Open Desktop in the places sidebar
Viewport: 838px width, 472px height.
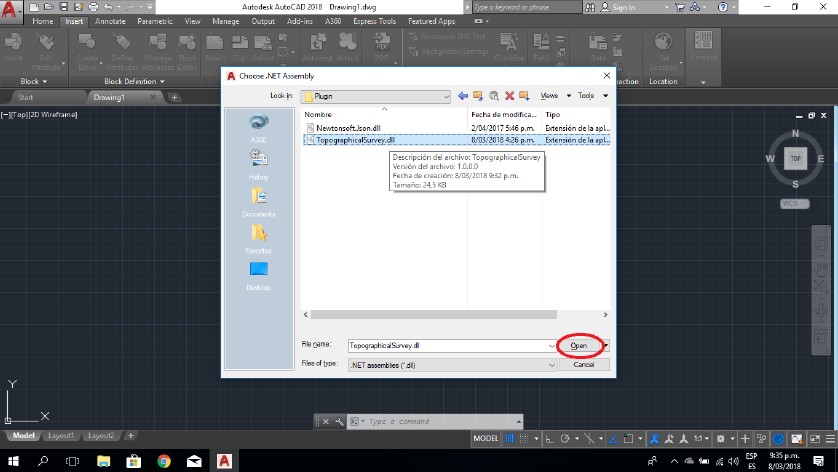(259, 275)
